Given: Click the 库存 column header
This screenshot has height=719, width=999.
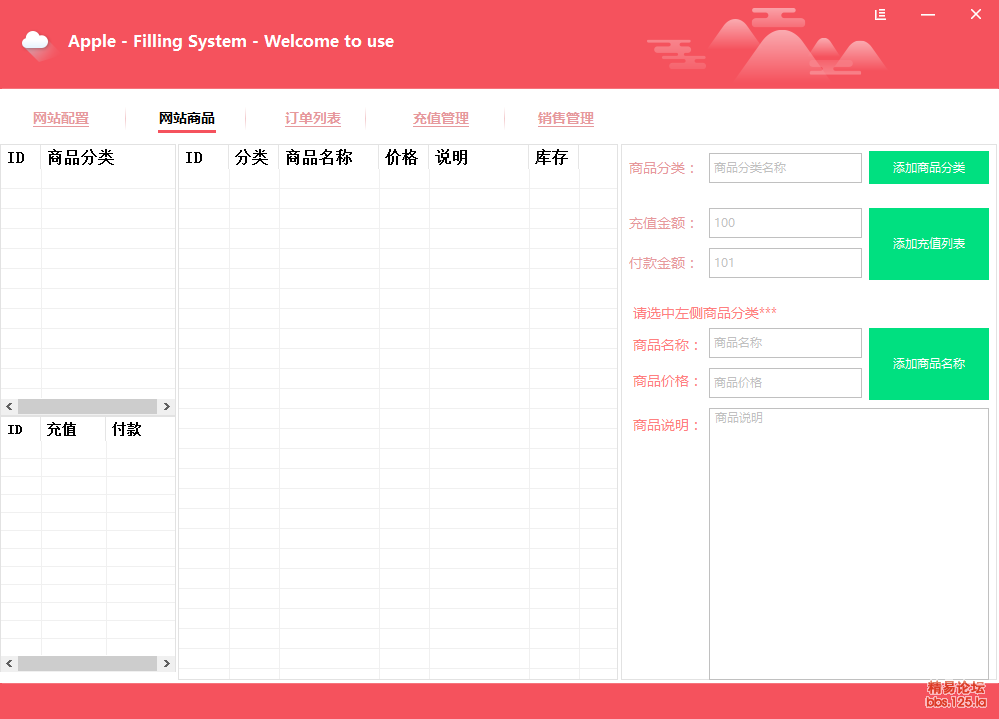Looking at the screenshot, I should tap(553, 158).
